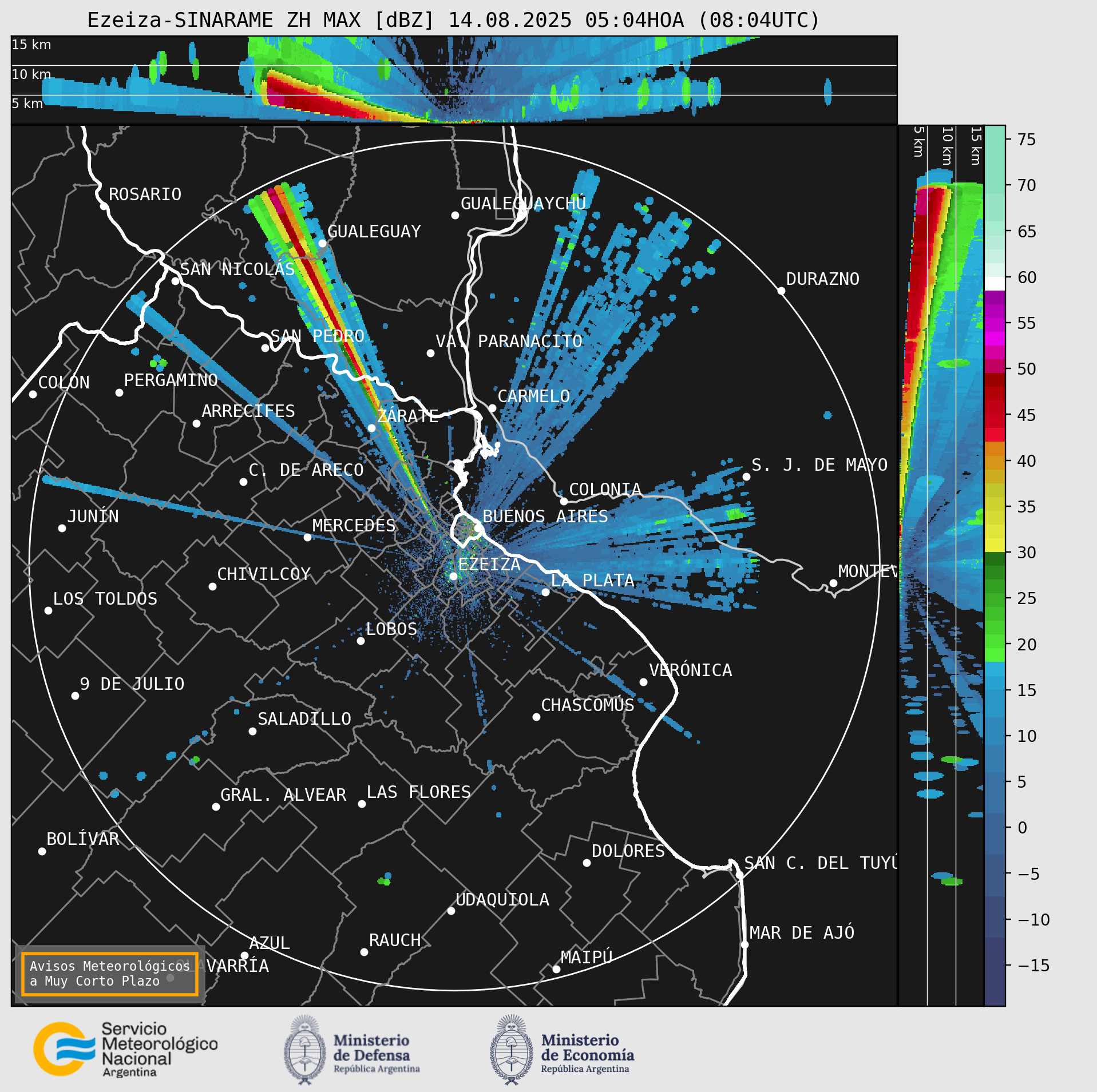Click the ARRECIFES label
This screenshot has width=1097, height=1092.
click(248, 411)
